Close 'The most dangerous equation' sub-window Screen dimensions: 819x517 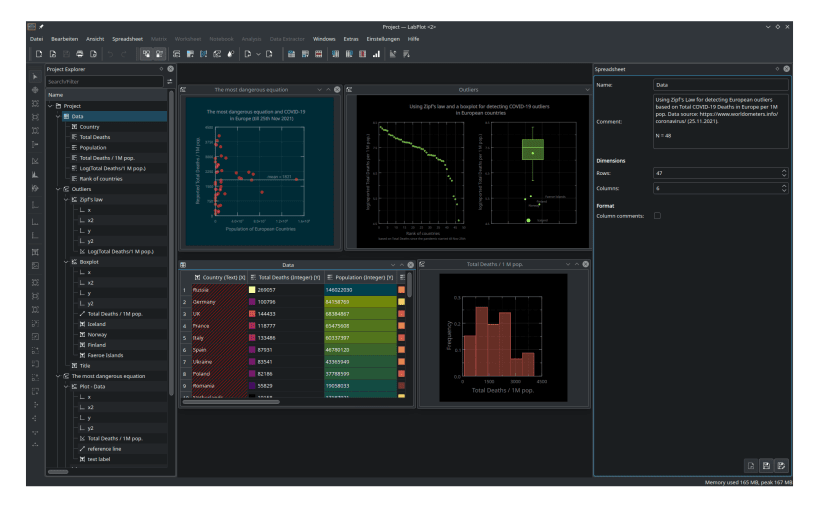tap(337, 89)
